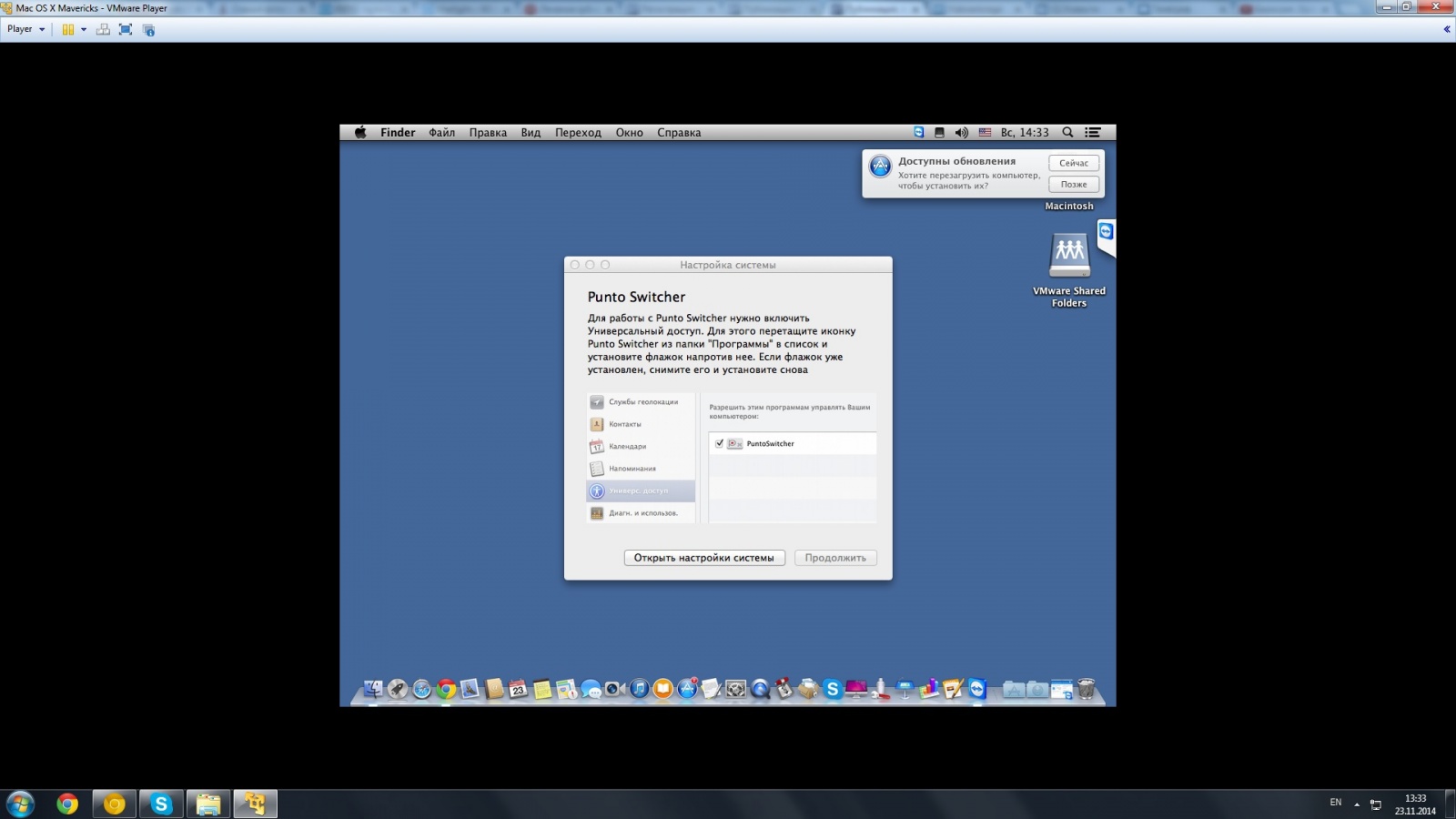Select Универс. доступ in the list
The width and height of the screenshot is (1456, 819).
pos(641,490)
